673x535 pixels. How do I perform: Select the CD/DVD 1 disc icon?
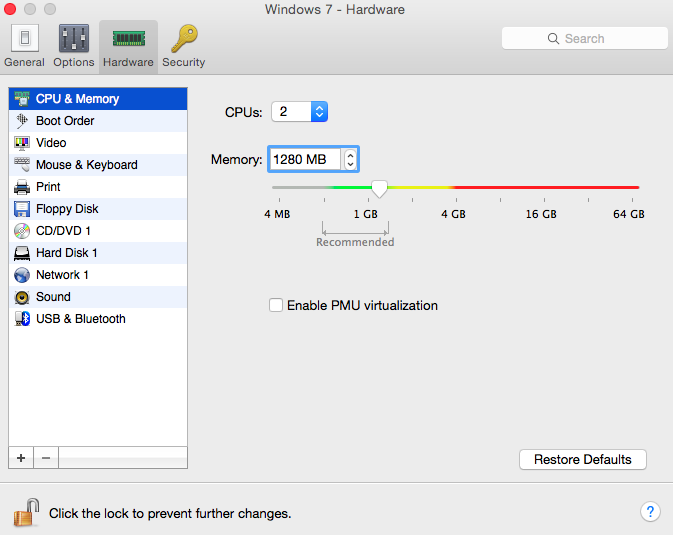22,231
